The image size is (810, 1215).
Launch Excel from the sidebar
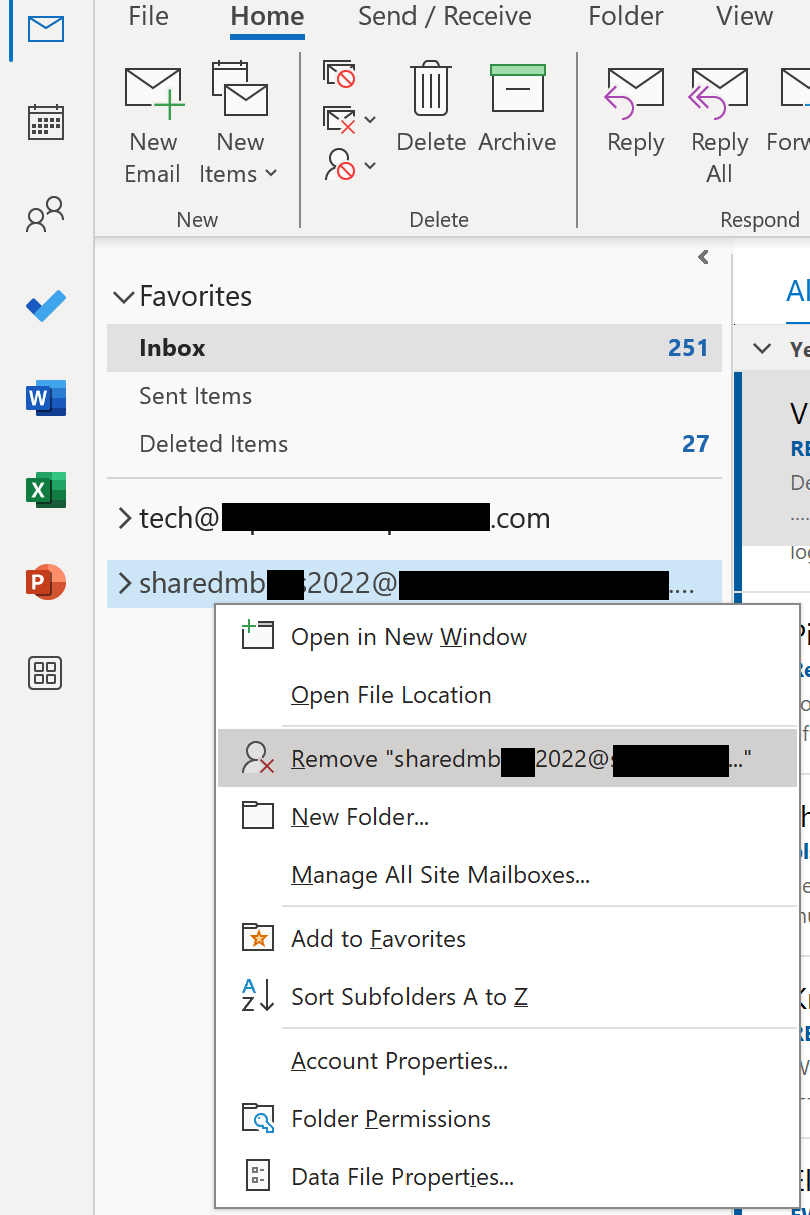pyautogui.click(x=44, y=489)
